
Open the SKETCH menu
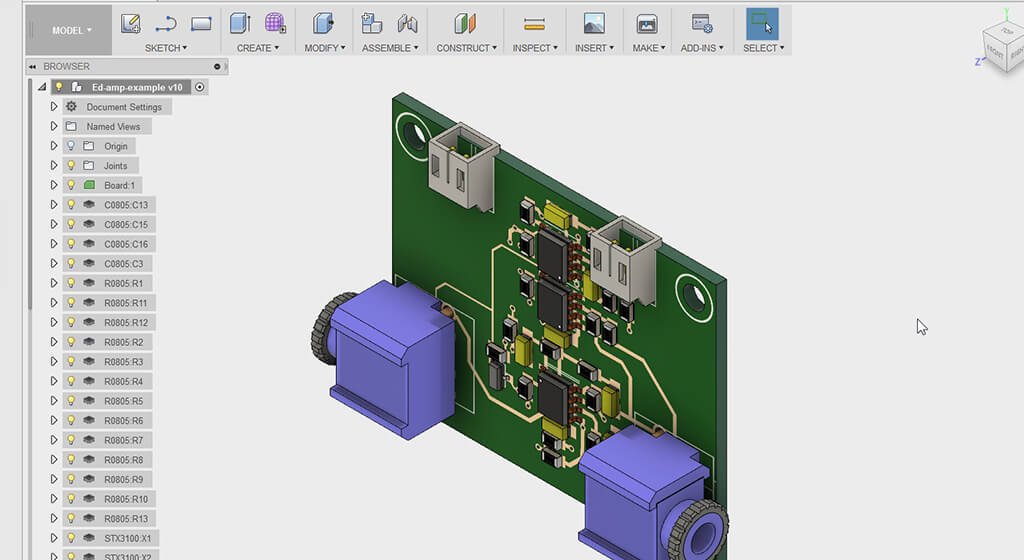[x=166, y=48]
